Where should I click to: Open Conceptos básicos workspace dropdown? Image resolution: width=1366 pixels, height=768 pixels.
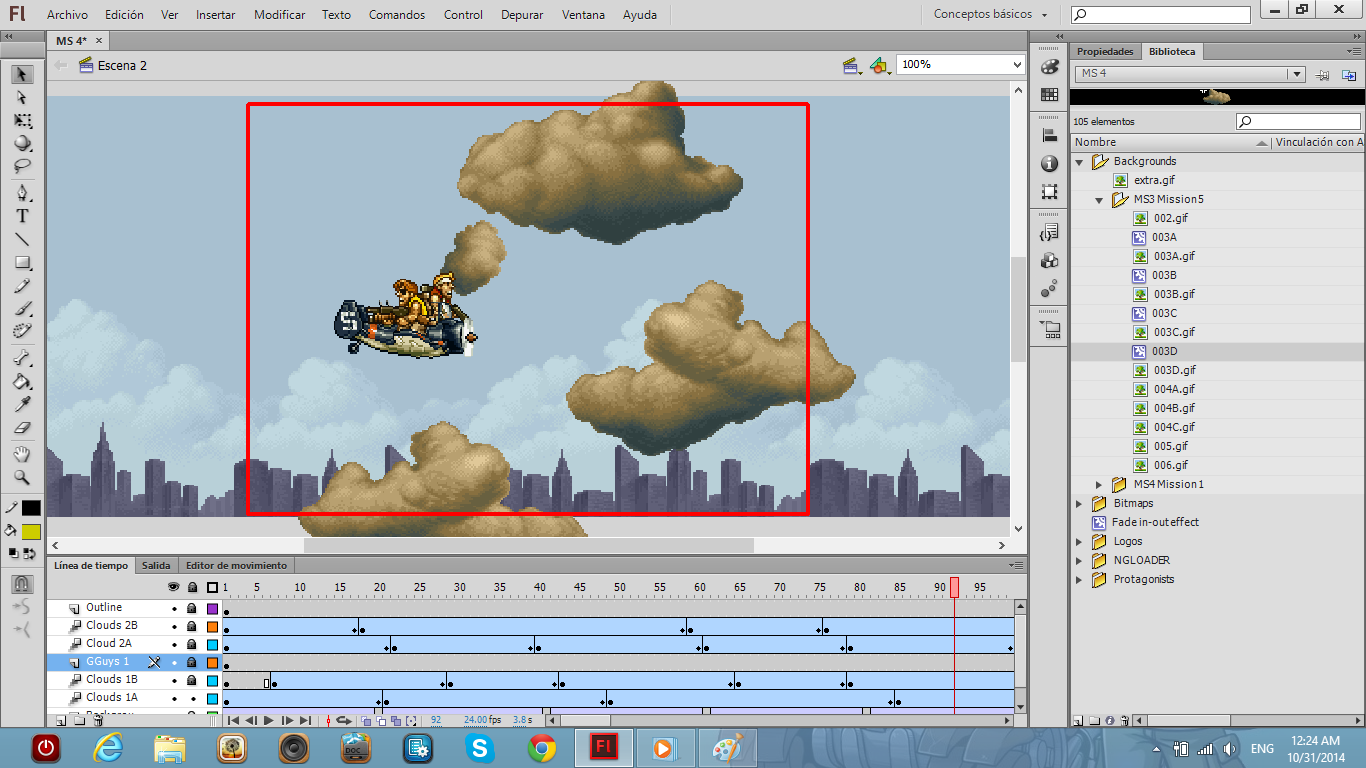[991, 14]
